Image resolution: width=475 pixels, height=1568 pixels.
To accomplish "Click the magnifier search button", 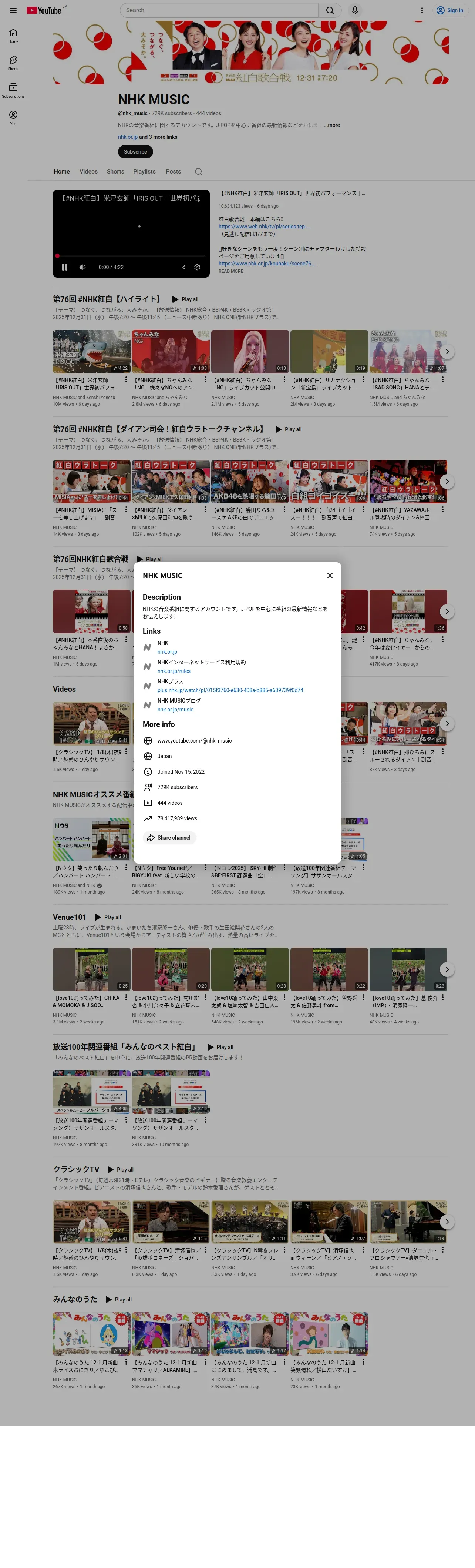I will click(x=330, y=10).
